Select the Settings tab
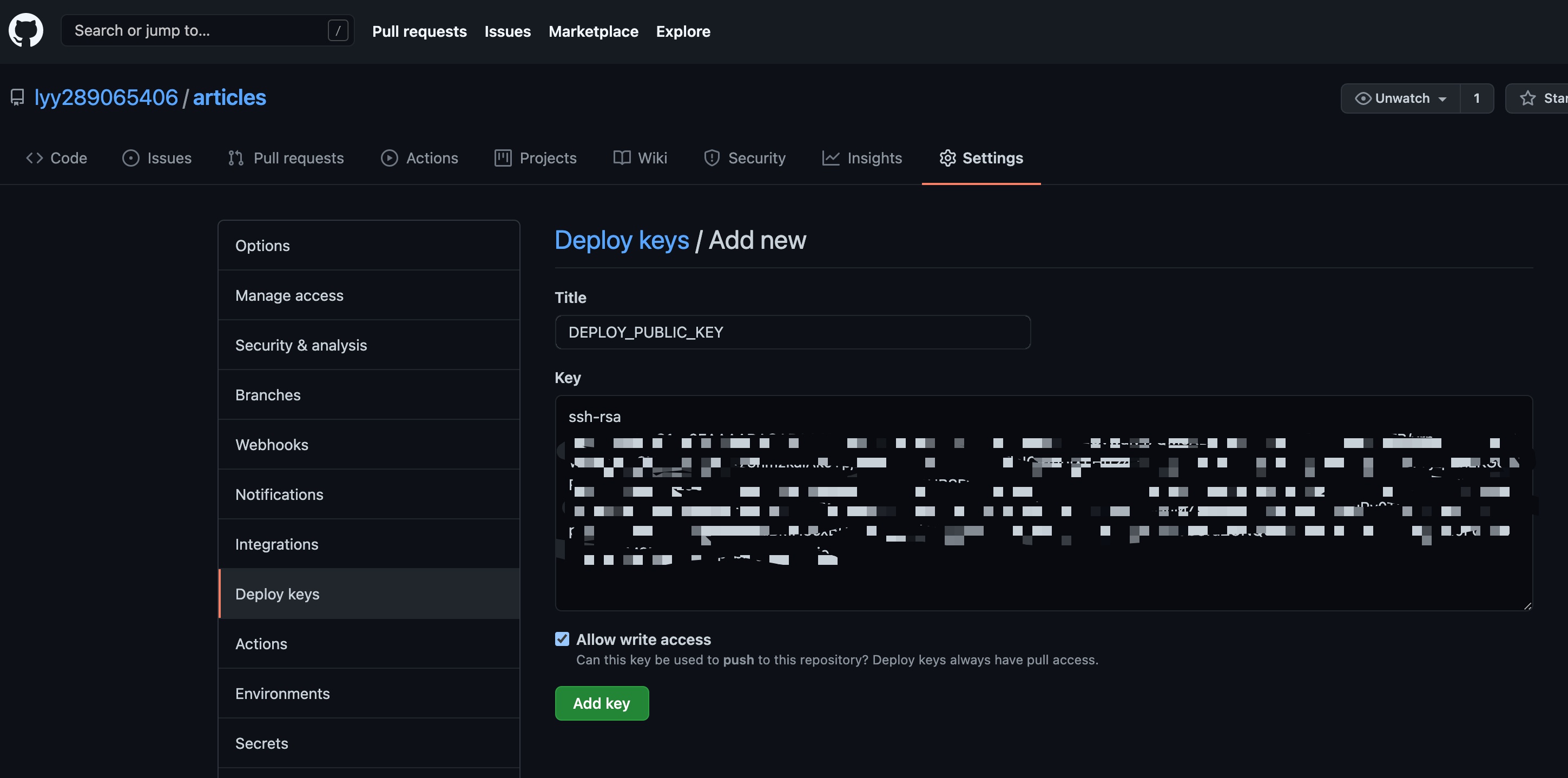1568x778 pixels. (981, 159)
